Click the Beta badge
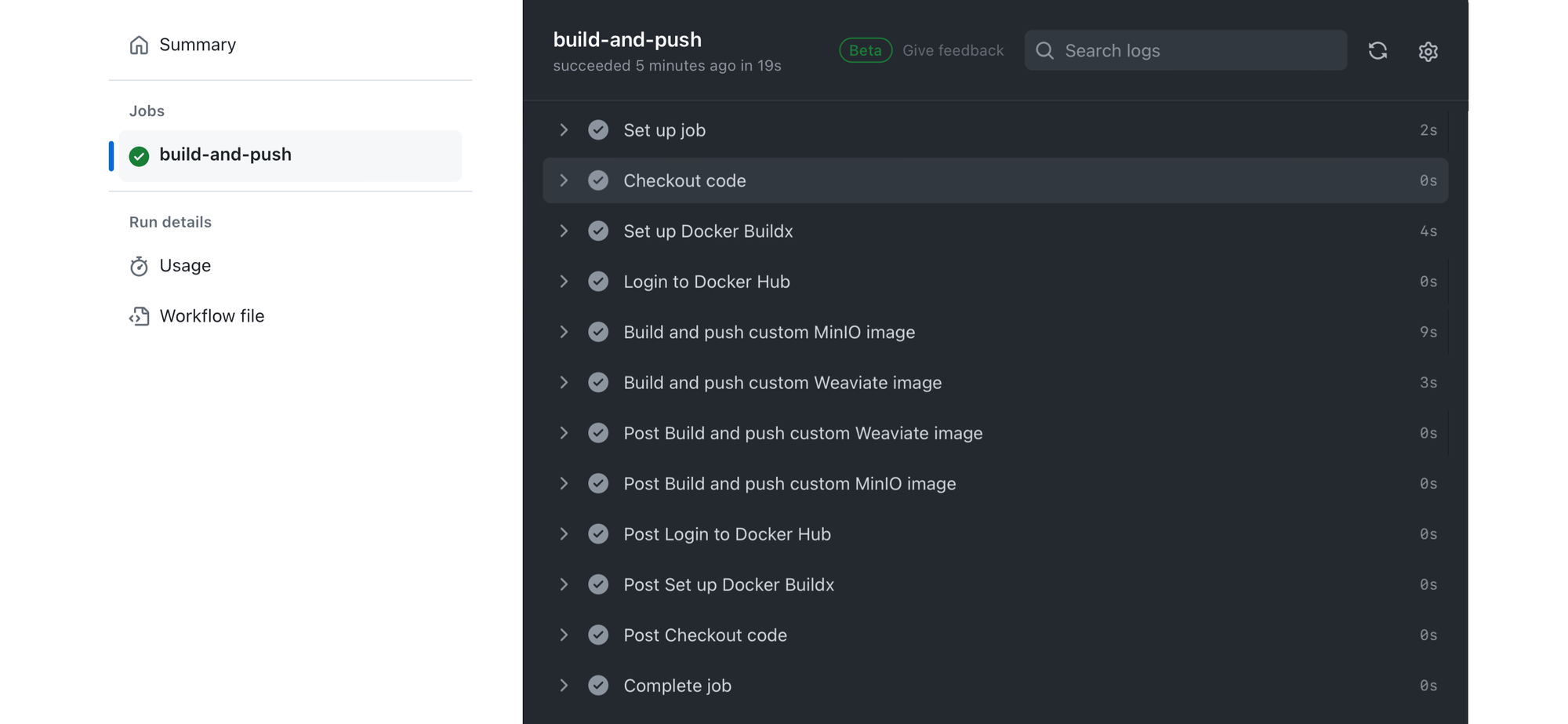 pyautogui.click(x=865, y=51)
